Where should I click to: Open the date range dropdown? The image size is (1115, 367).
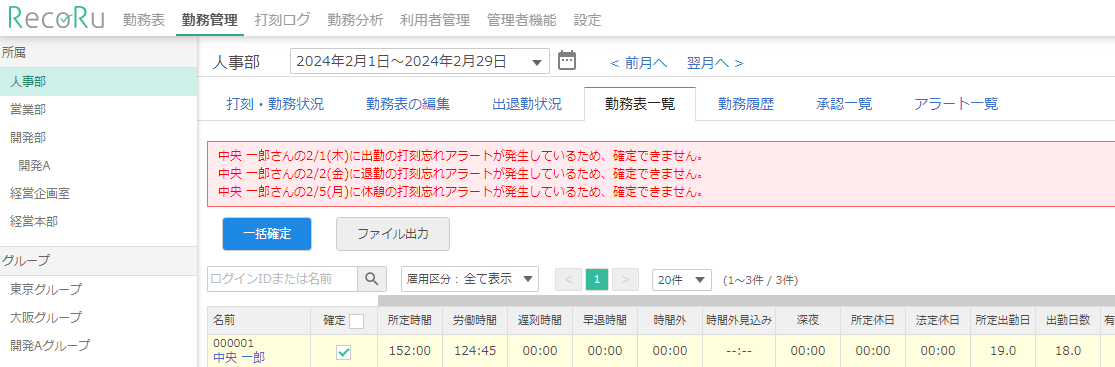point(420,62)
